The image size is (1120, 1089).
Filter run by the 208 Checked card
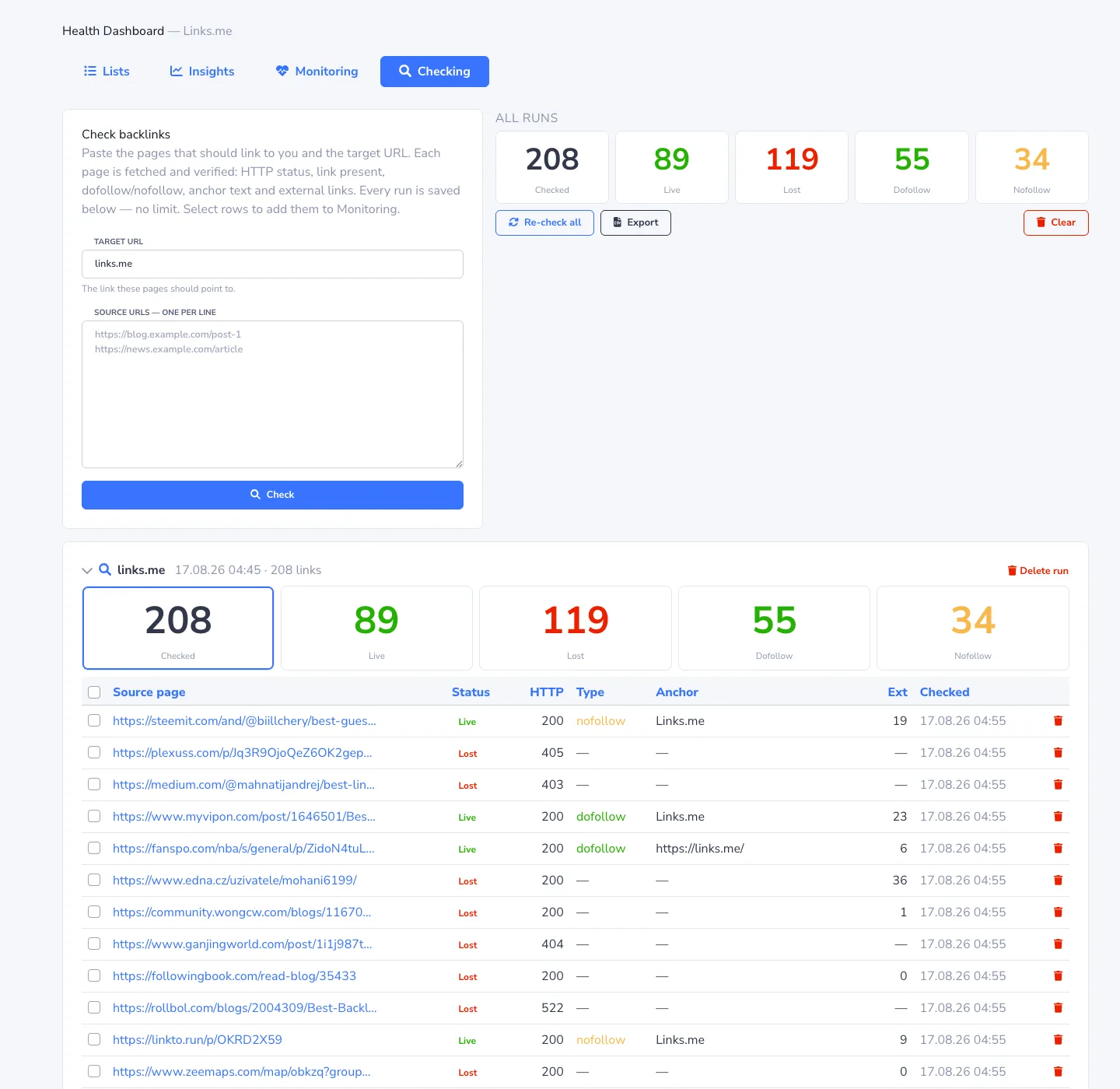(178, 628)
